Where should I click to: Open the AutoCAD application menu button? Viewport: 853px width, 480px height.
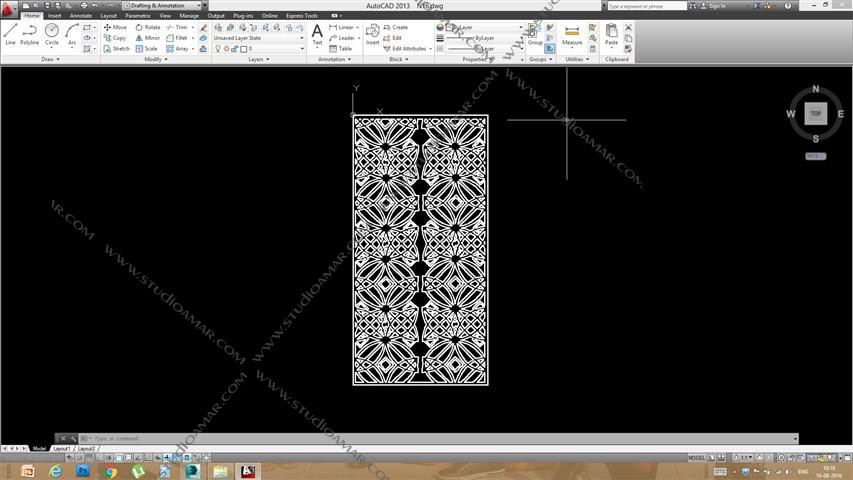[x=8, y=8]
